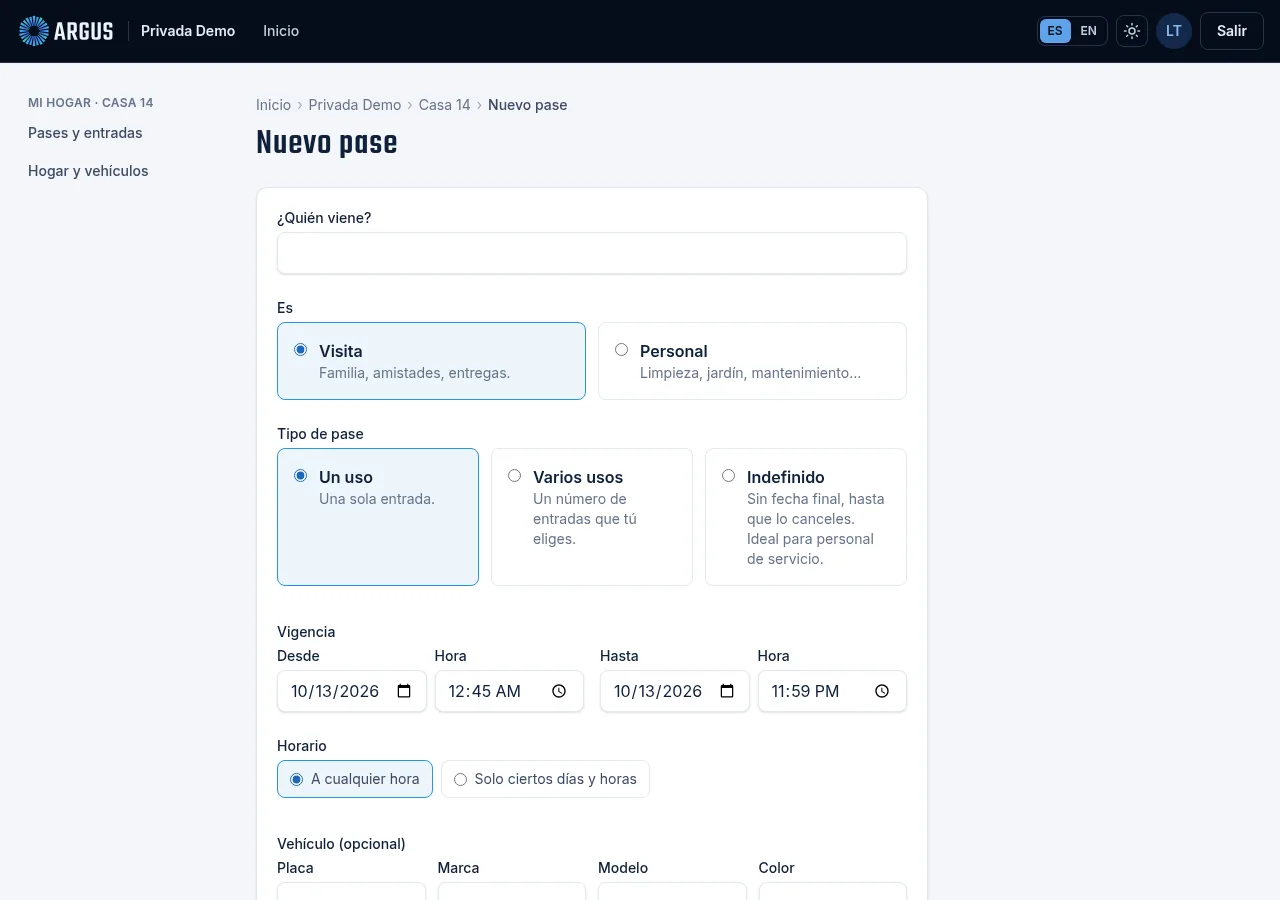Follow the Inicio breadcrumb link

tap(273, 105)
